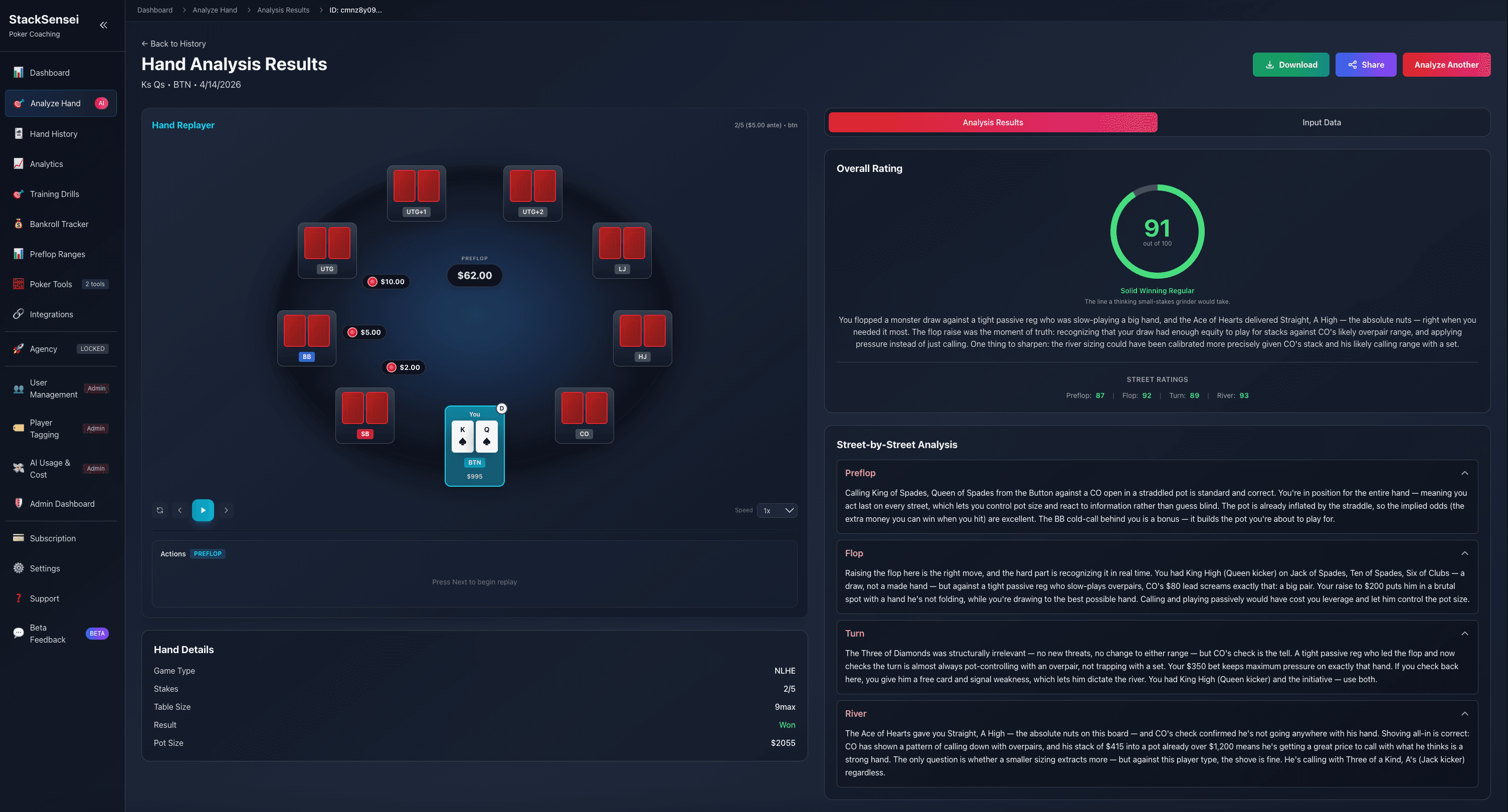Click Back to History link
This screenshot has height=812, width=1508.
click(174, 44)
